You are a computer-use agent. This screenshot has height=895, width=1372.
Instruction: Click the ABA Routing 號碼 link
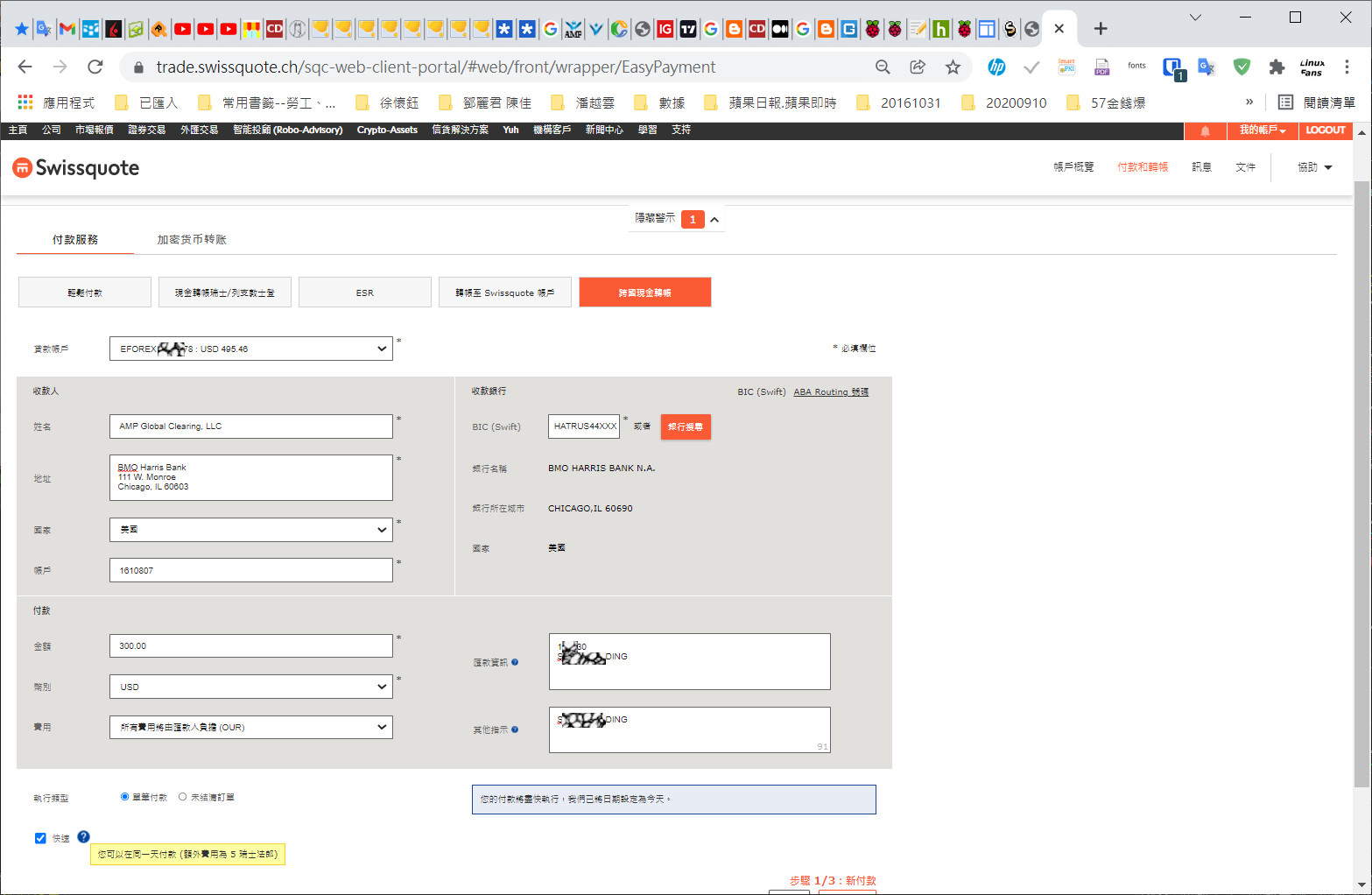(831, 392)
